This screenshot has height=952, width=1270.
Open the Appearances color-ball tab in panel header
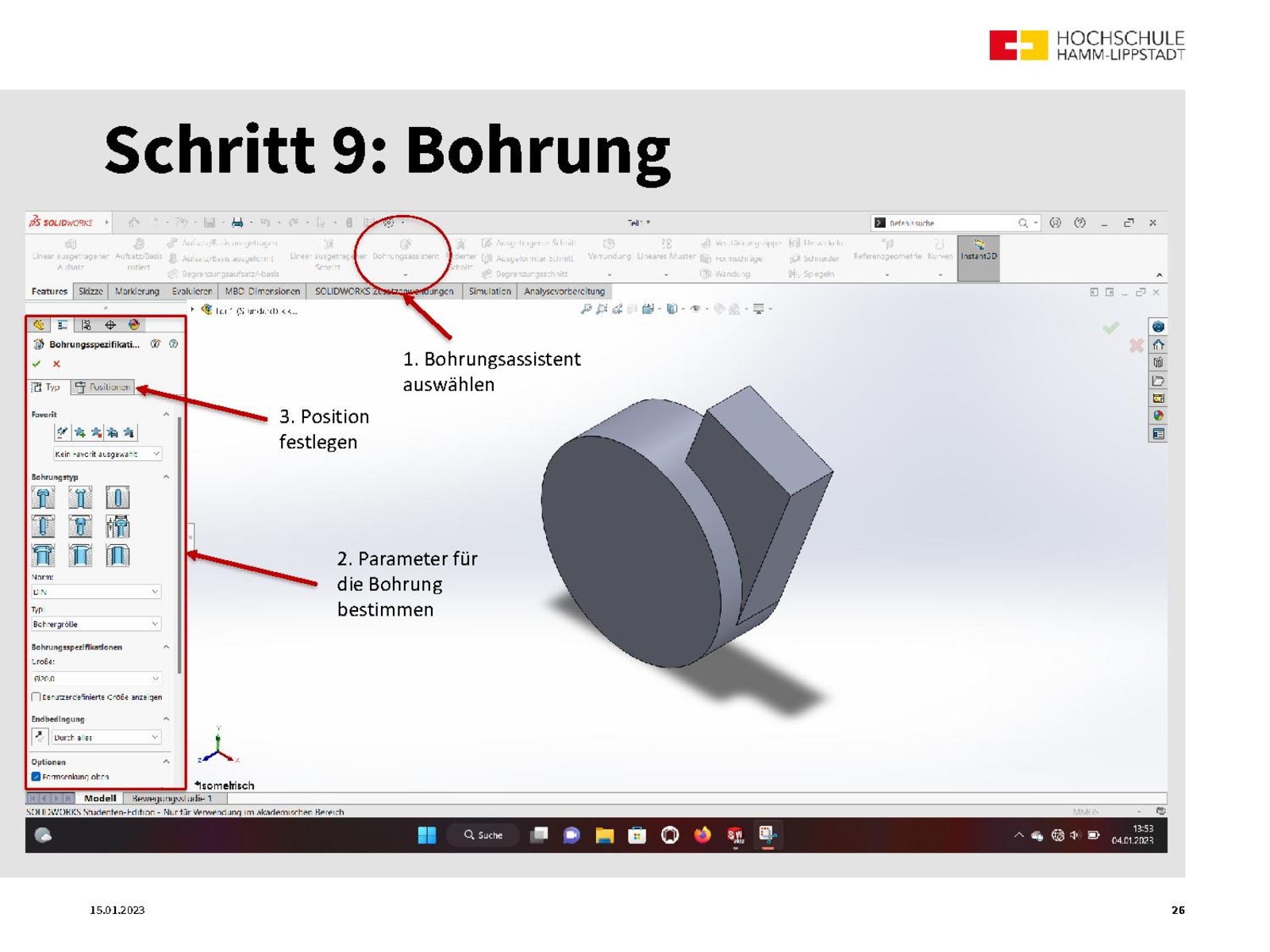click(134, 324)
